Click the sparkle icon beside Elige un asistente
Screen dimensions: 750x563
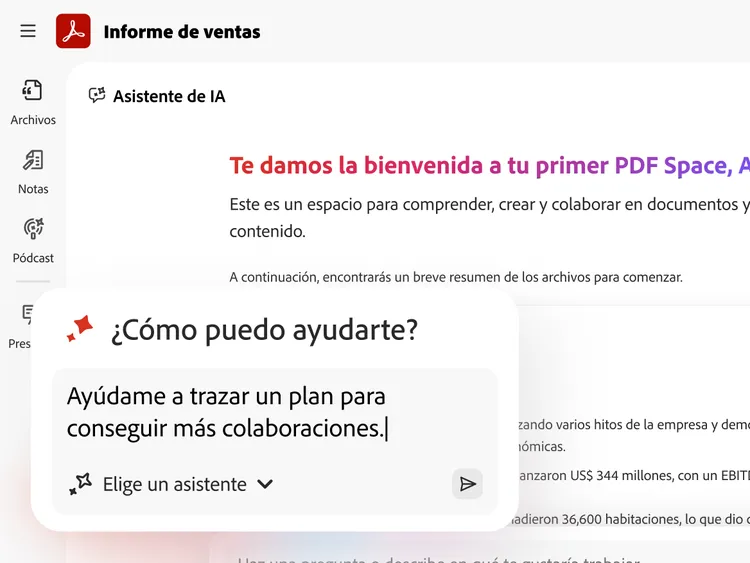[x=80, y=484]
